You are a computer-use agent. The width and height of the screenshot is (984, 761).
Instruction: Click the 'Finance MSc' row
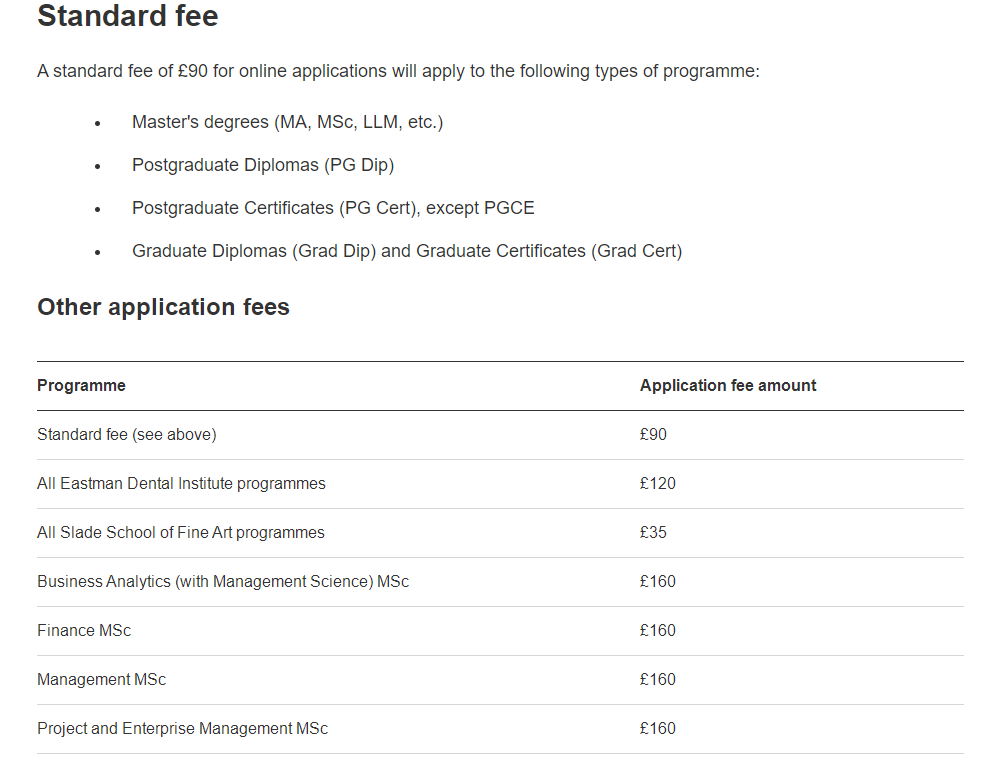[x=500, y=631]
